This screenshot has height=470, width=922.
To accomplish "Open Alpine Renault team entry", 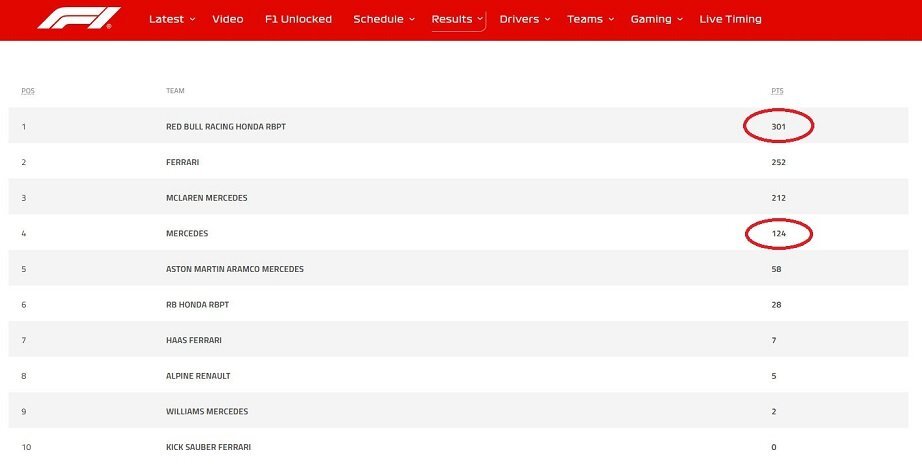I will pyautogui.click(x=198, y=376).
